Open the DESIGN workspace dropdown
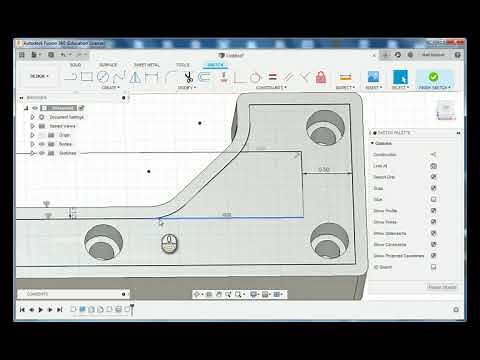 [x=39, y=76]
